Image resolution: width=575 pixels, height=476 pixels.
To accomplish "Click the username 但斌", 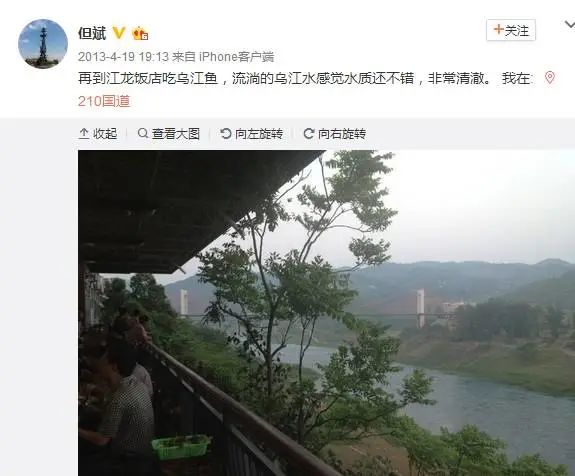I will point(92,33).
